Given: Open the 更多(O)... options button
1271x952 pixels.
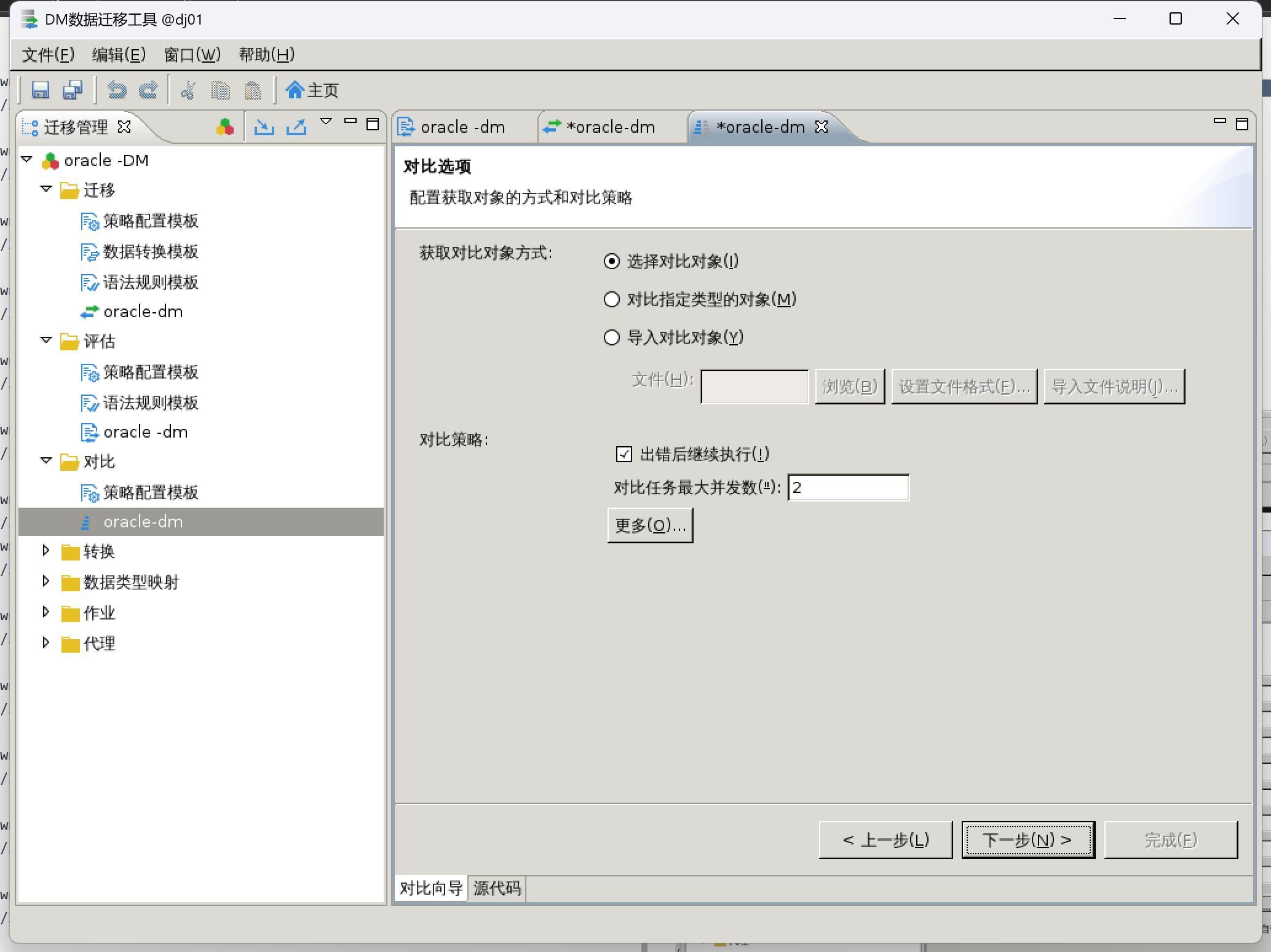Looking at the screenshot, I should 650,525.
